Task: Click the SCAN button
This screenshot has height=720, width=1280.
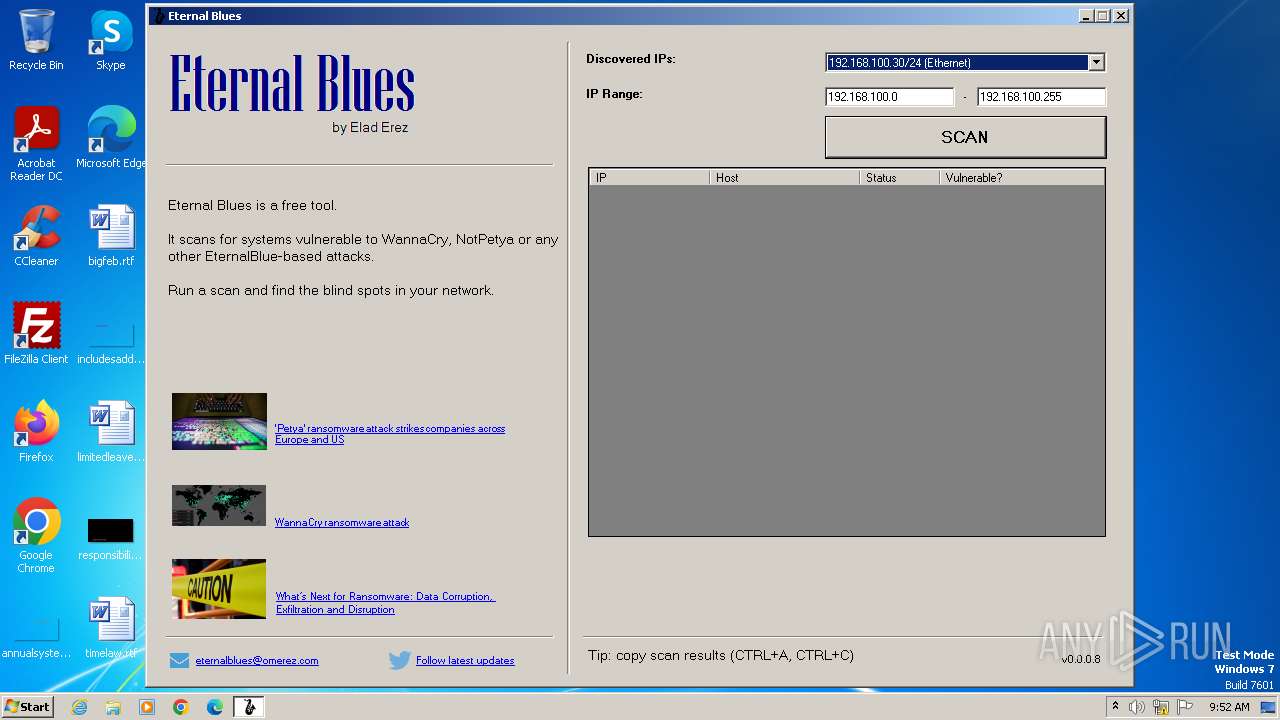Action: tap(965, 137)
